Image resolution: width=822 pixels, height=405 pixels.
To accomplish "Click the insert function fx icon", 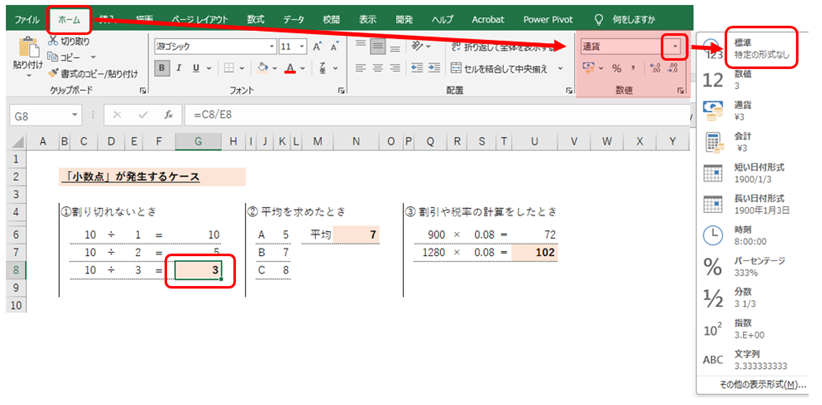I will point(169,115).
